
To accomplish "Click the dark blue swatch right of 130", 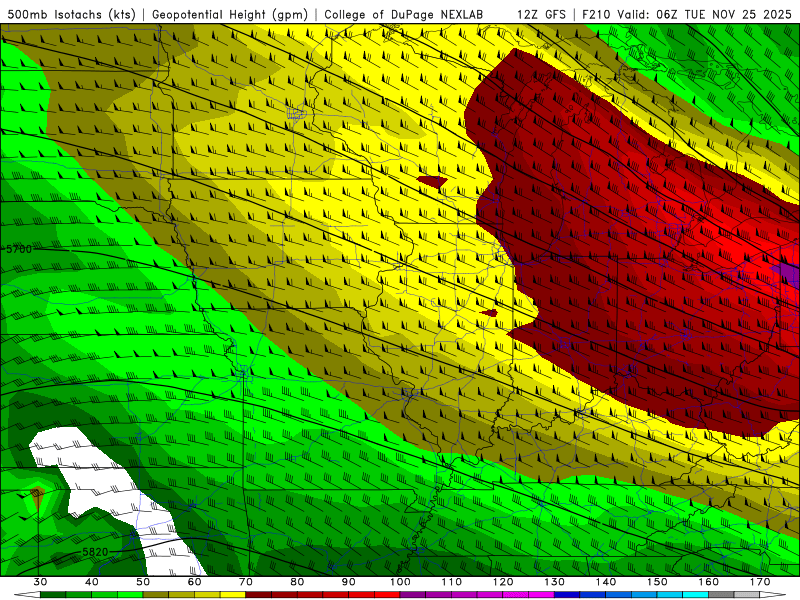I will pos(567,595).
